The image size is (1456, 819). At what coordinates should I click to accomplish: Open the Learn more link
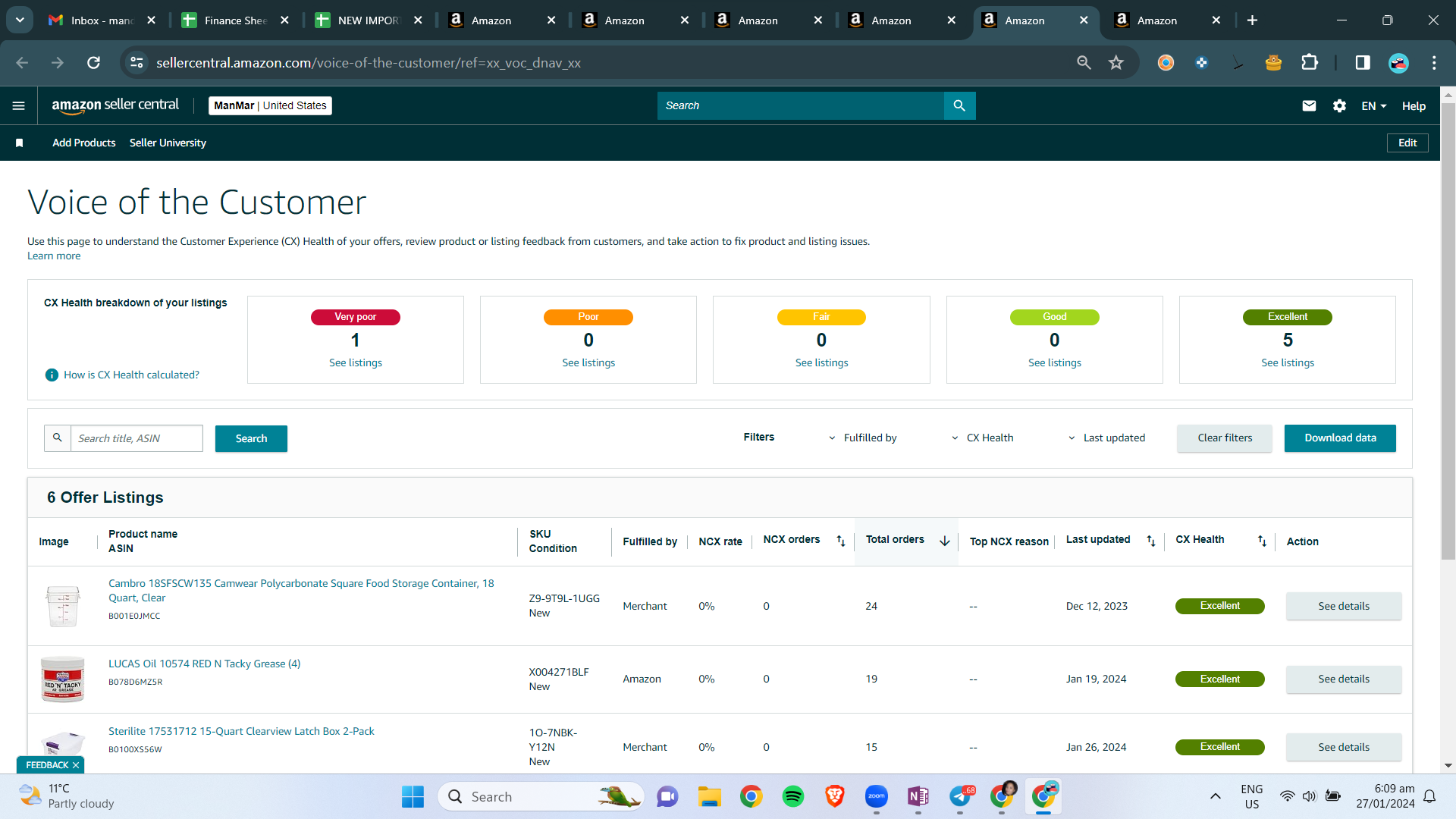(54, 256)
